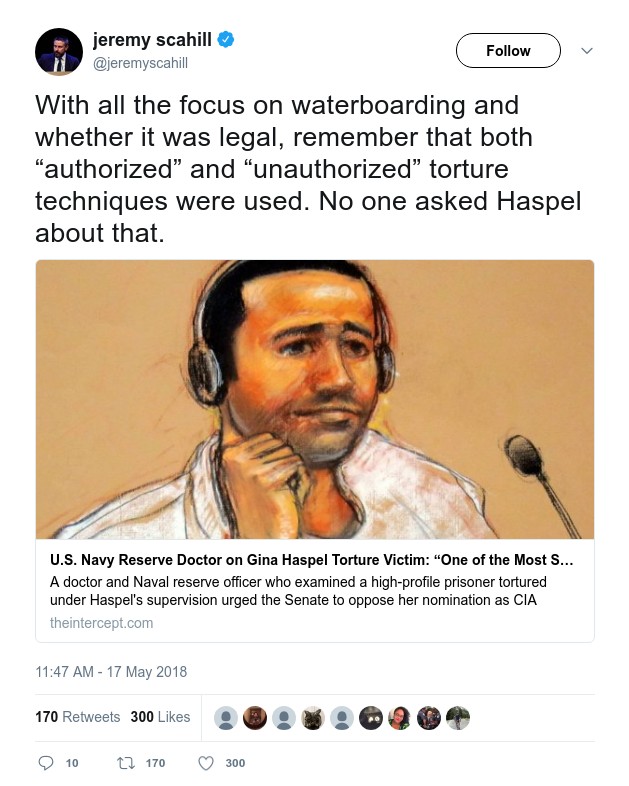Image resolution: width=629 pixels, height=786 pixels.
Task: Click the article description text in card
Action: tap(298, 591)
